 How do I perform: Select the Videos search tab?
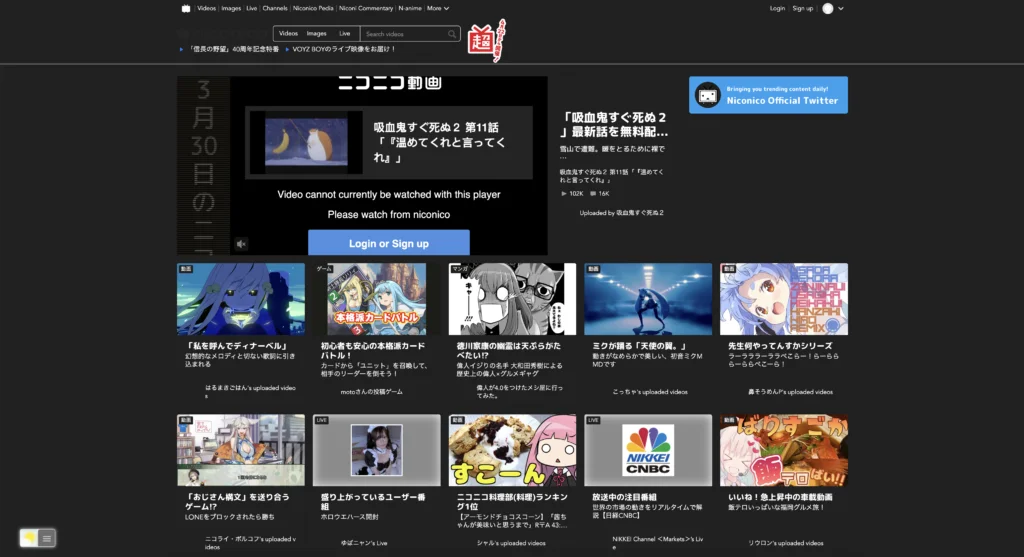pyautogui.click(x=288, y=33)
